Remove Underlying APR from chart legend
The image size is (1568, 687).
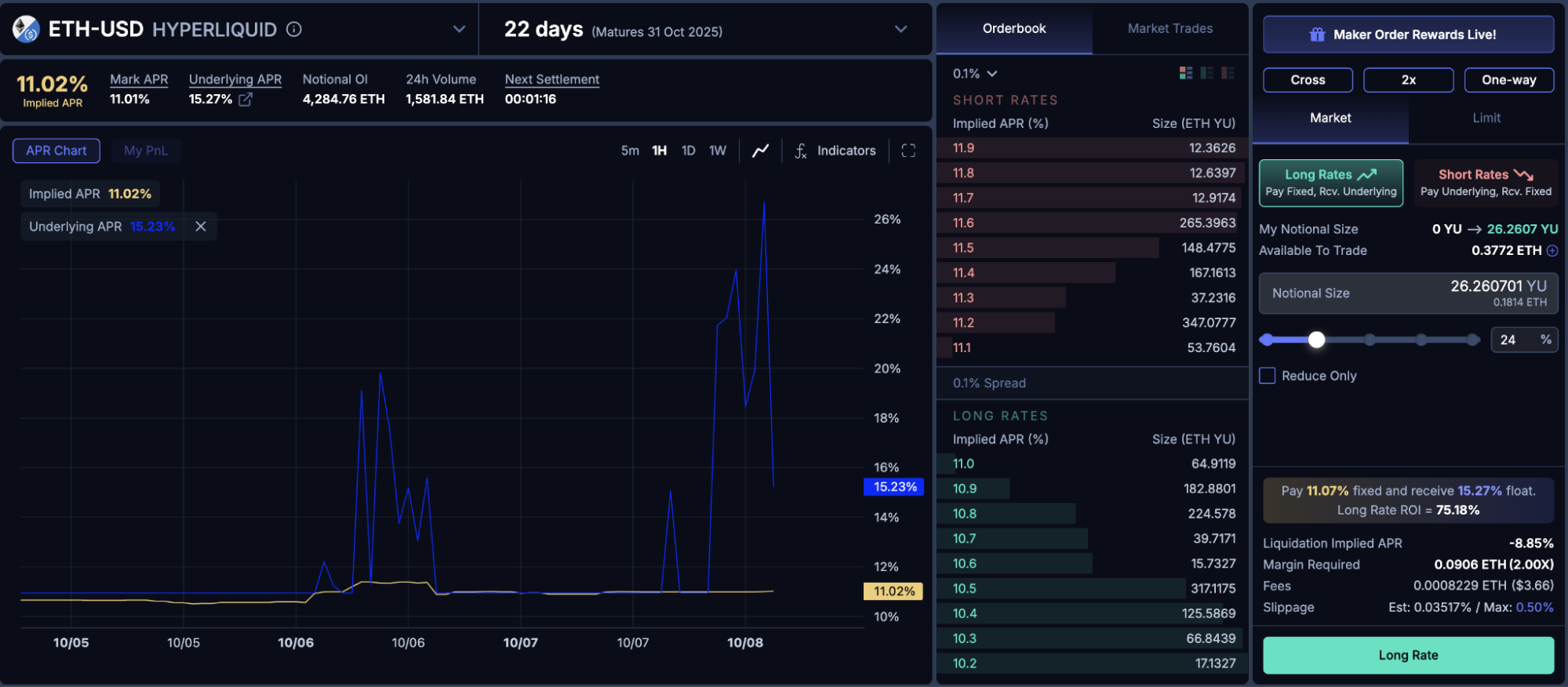click(201, 227)
